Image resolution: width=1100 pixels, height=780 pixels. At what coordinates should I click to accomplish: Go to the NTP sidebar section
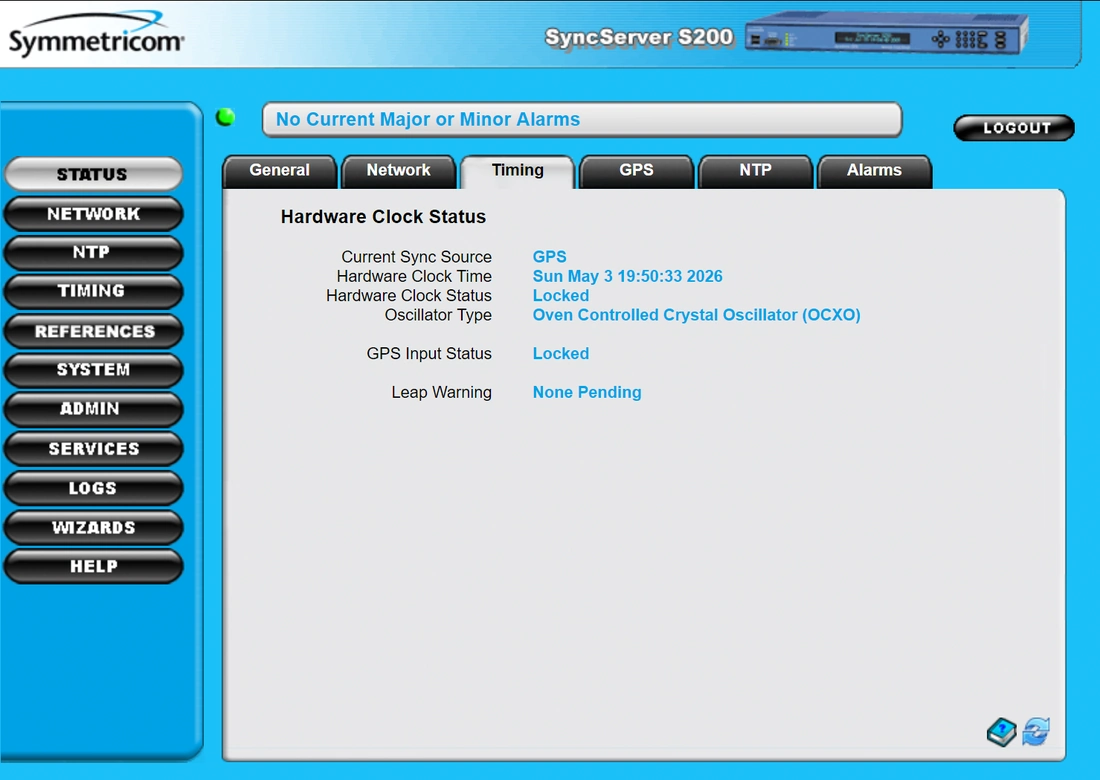pos(93,253)
